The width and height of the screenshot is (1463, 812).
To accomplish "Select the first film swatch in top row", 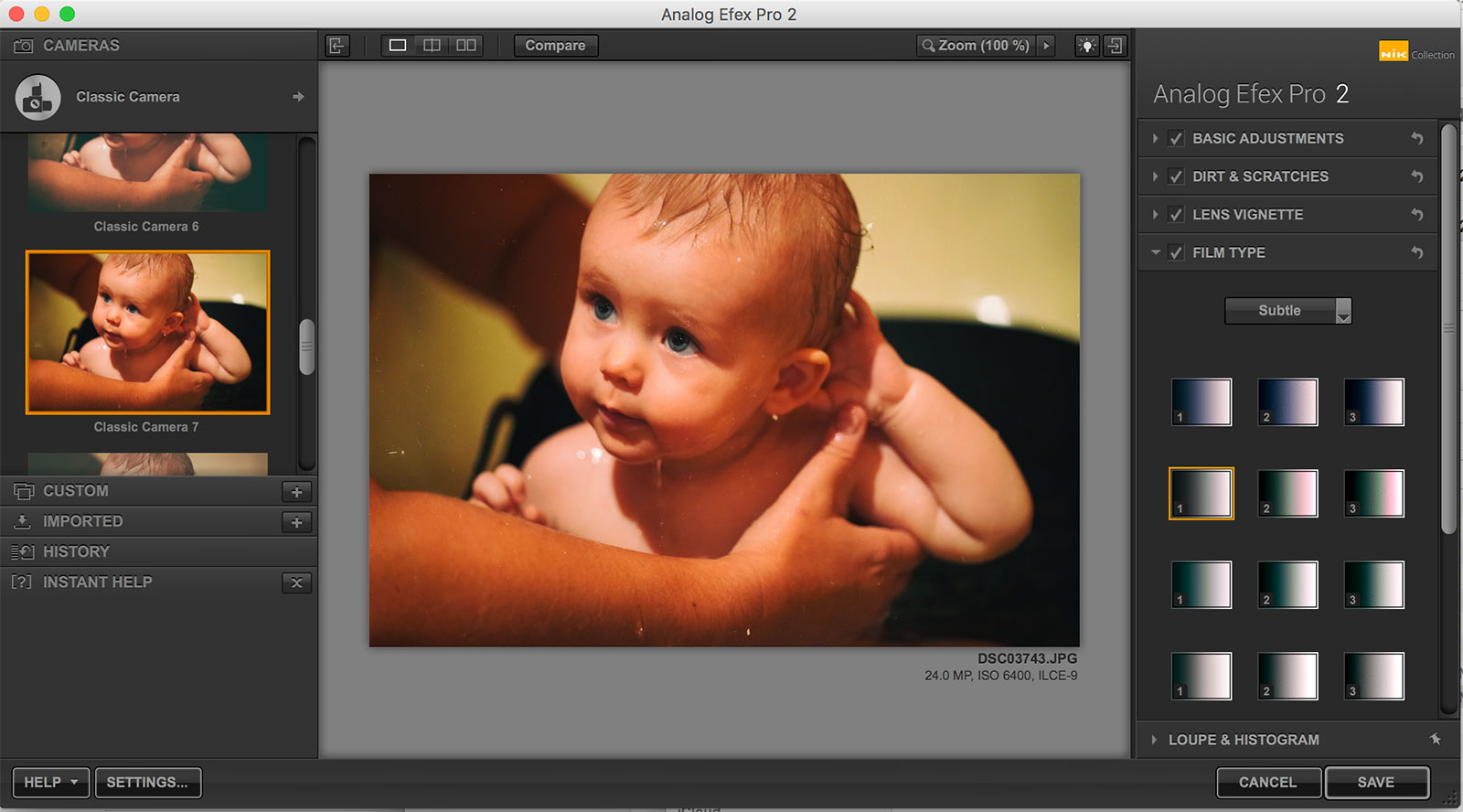I will coord(1201,402).
